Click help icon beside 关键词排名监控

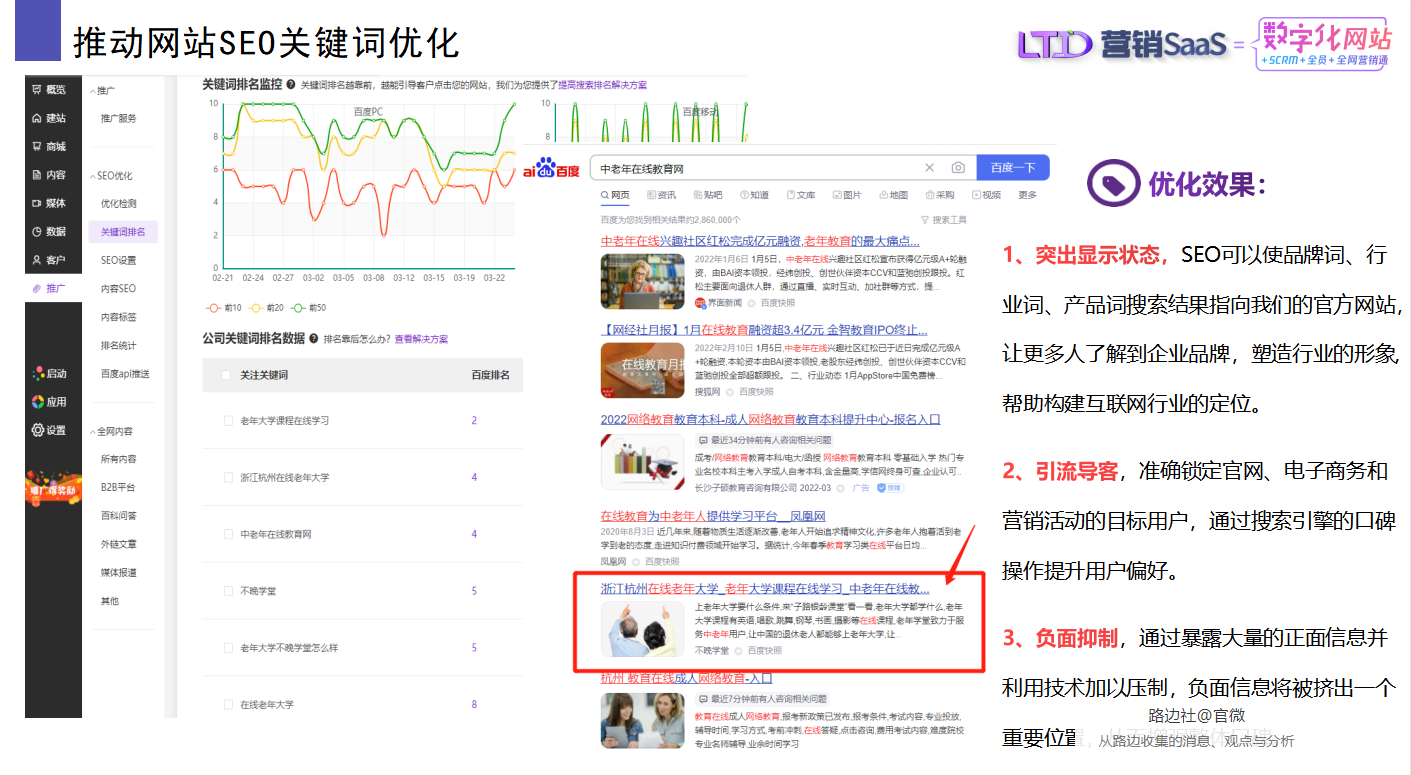point(291,85)
